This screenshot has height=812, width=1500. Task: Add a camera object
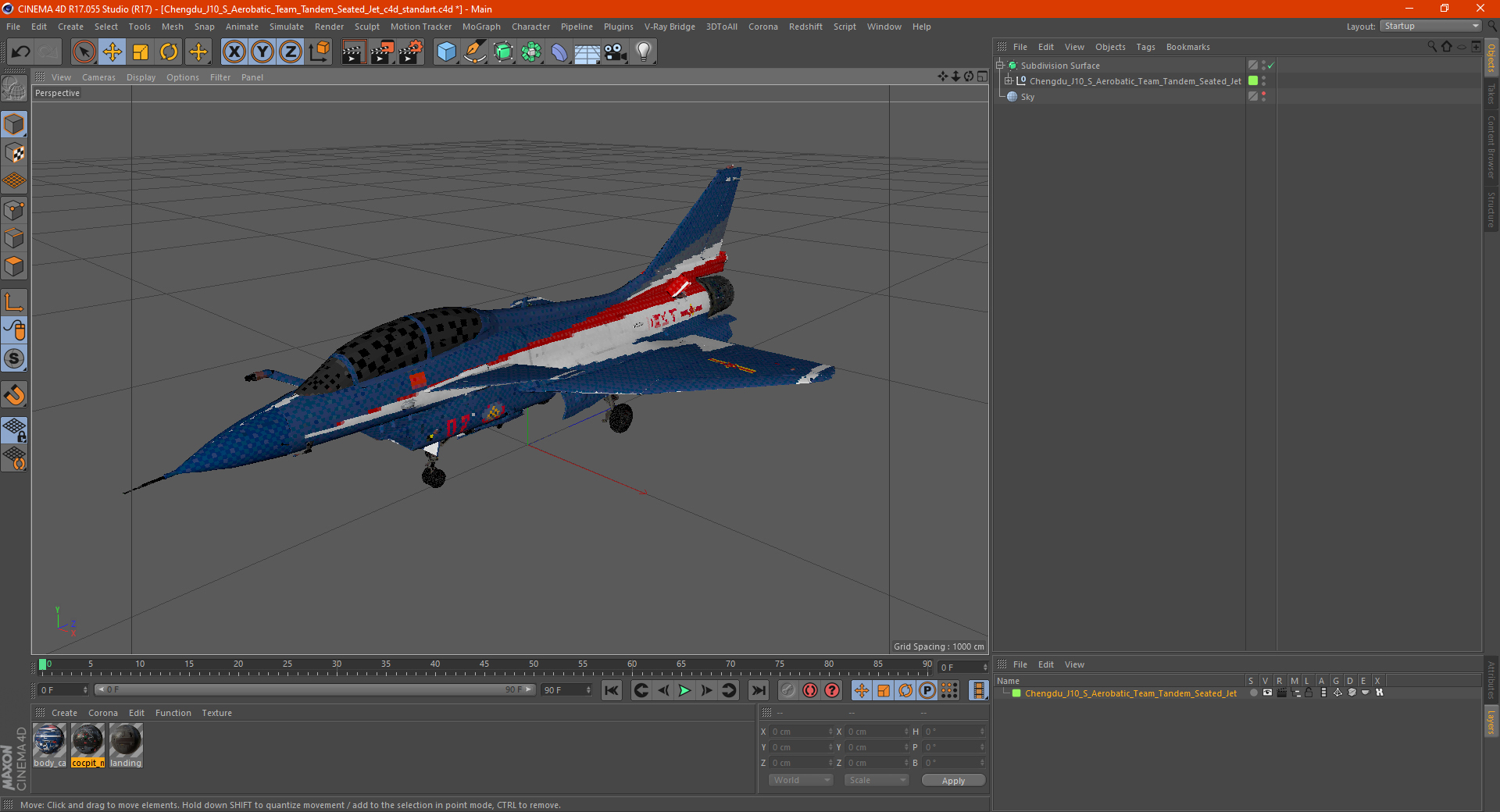(616, 52)
